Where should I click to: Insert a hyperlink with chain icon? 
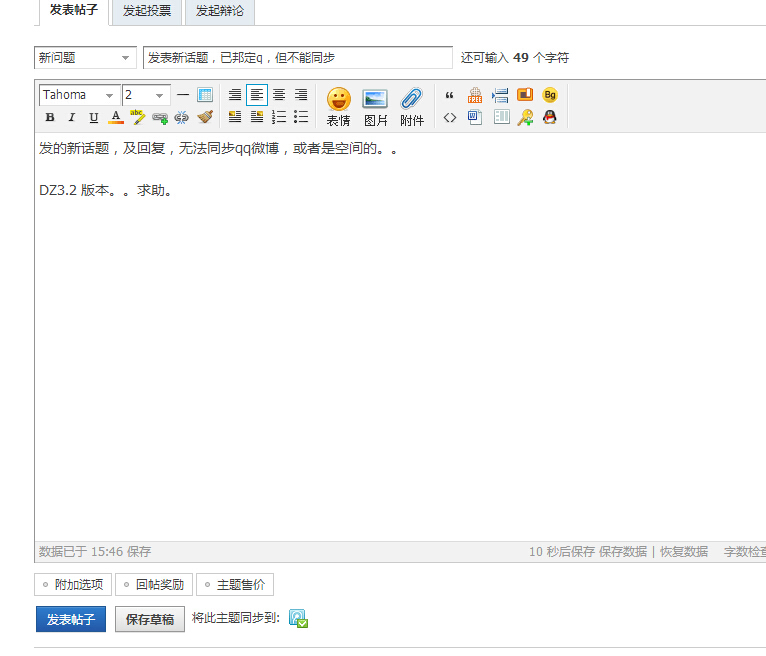160,118
